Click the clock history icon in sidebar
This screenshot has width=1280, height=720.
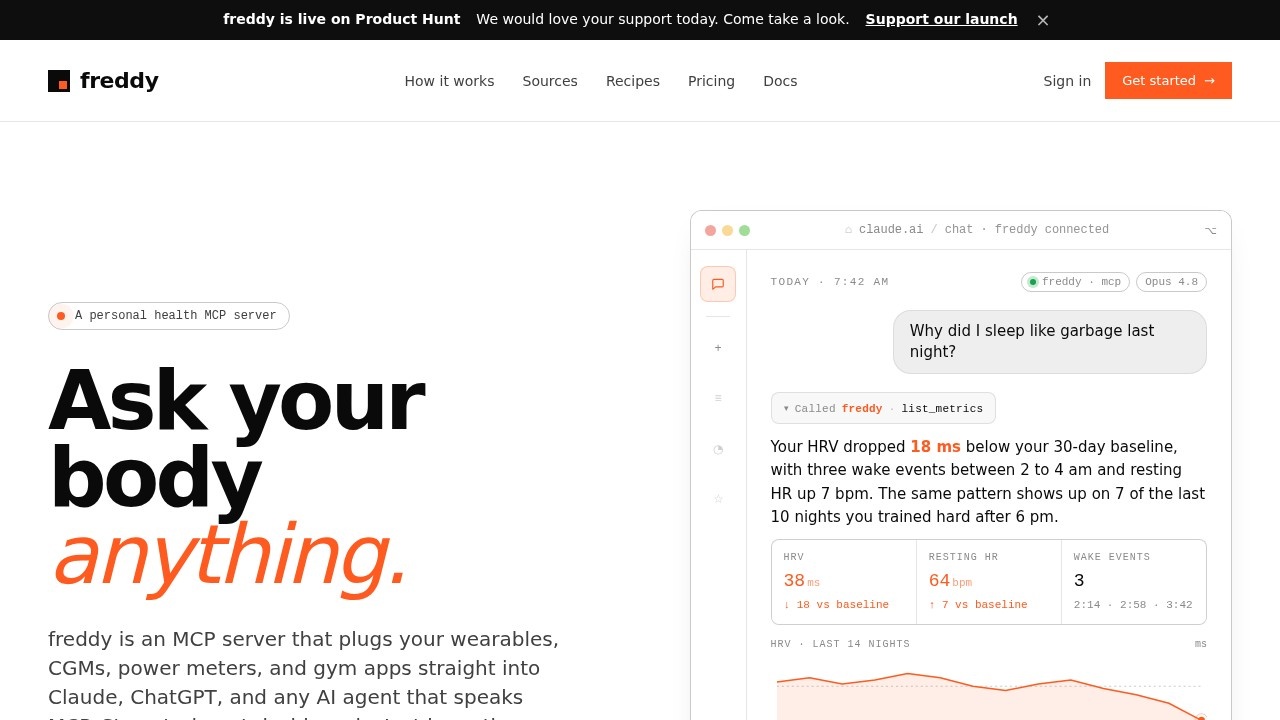(718, 449)
